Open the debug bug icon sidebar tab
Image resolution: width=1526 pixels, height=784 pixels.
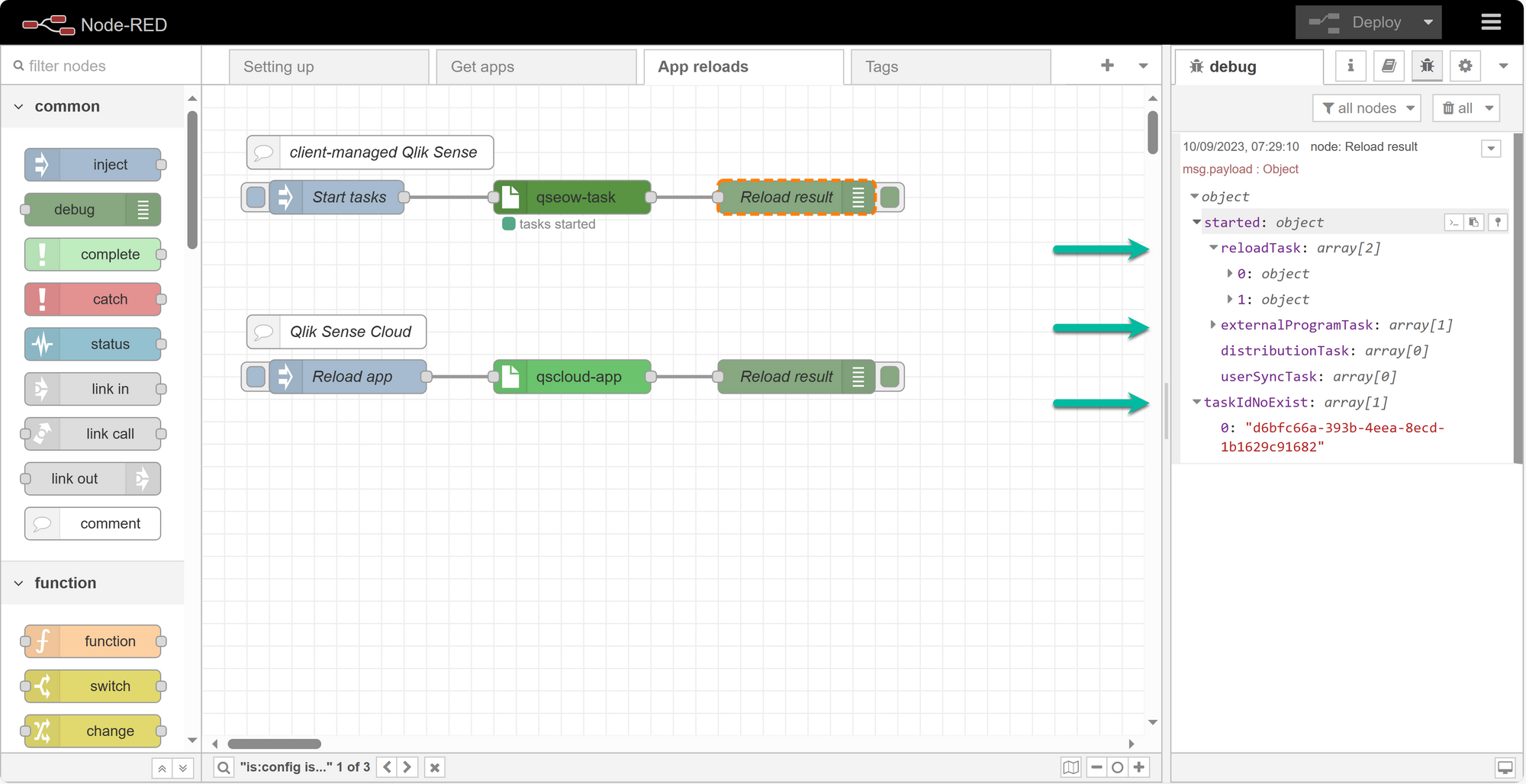(x=1427, y=66)
